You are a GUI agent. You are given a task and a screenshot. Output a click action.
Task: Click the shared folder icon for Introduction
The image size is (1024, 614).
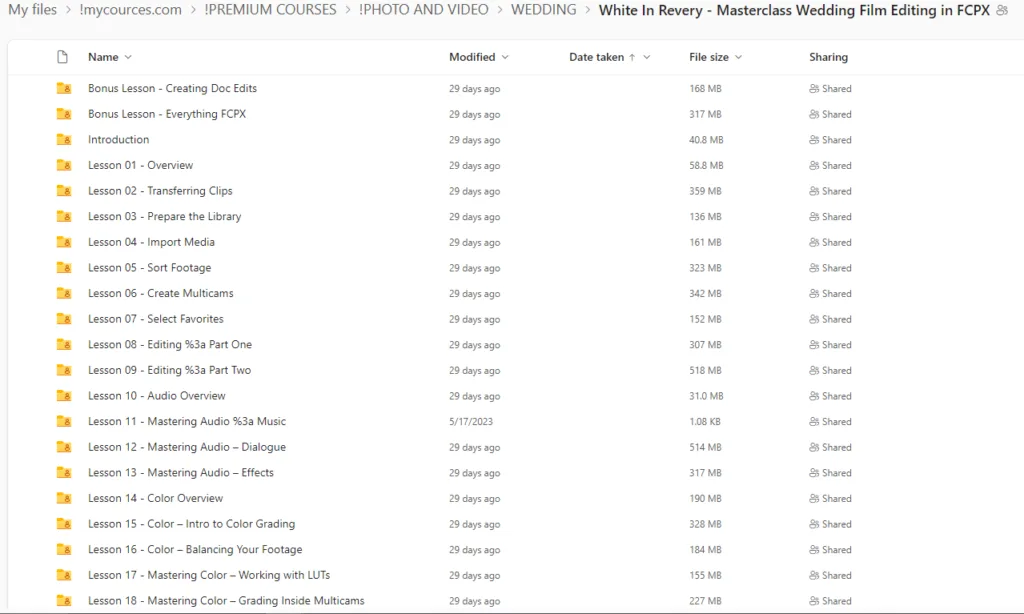click(64, 140)
